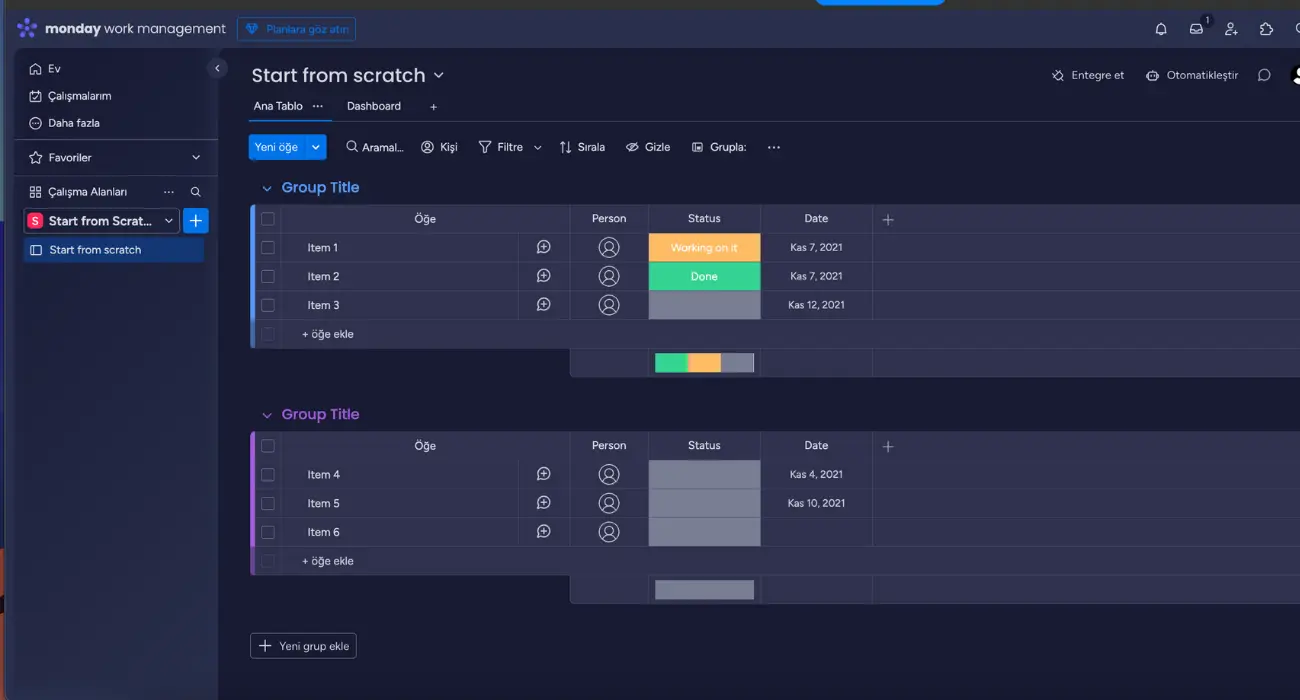Click blue plus button beside workspace
The width and height of the screenshot is (1300, 700).
196,221
